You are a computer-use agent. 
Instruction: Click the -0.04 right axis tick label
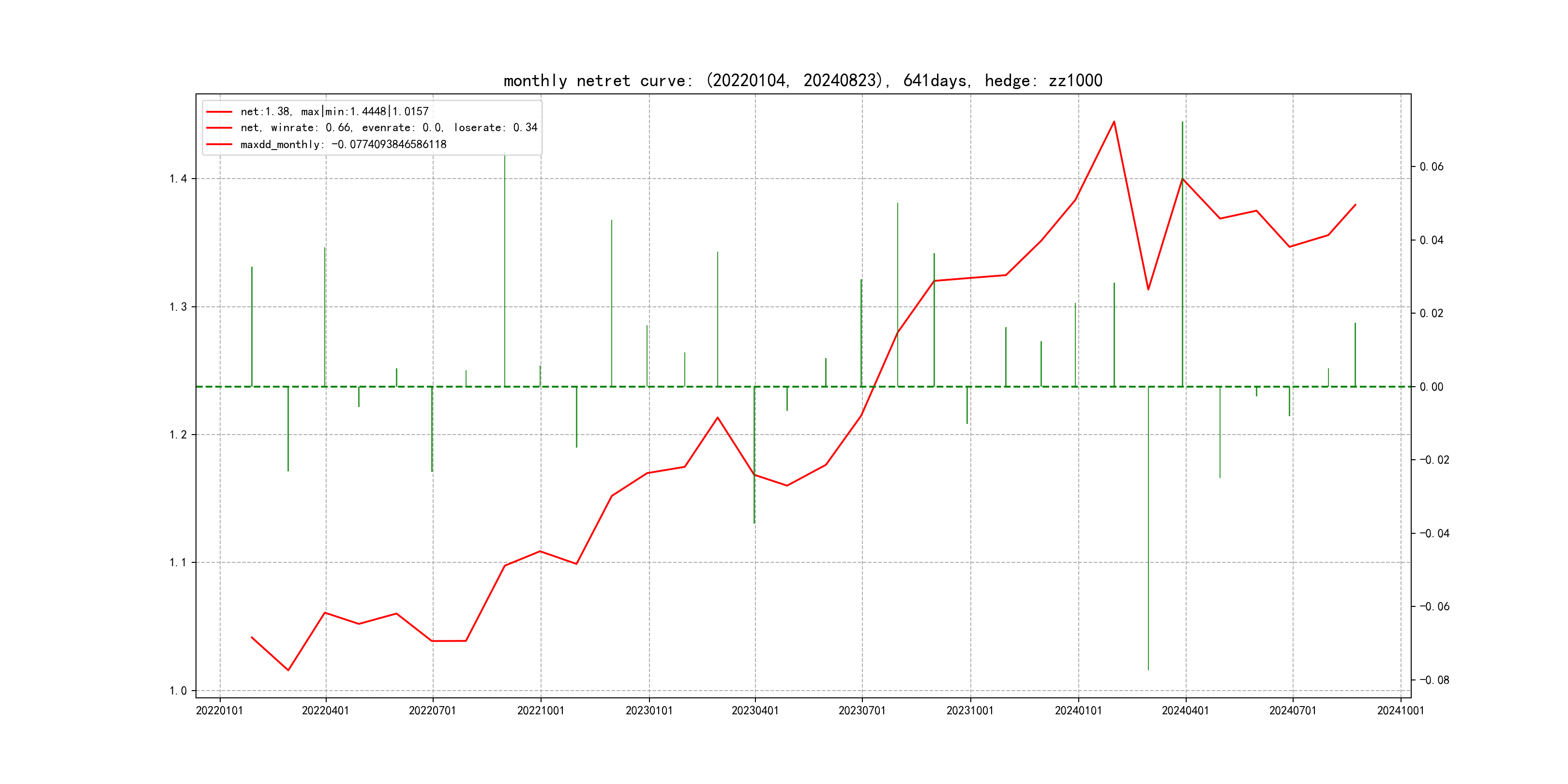click(x=1434, y=534)
